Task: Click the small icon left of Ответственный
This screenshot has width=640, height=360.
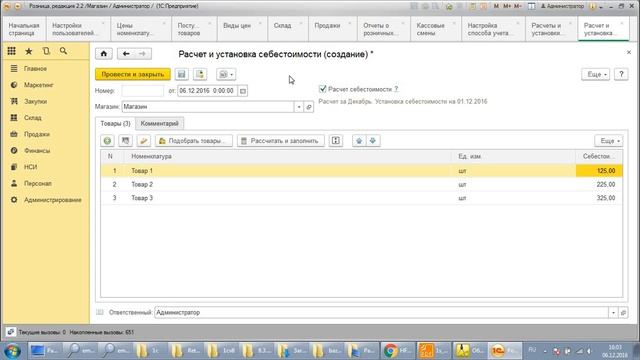Action: tap(100, 313)
